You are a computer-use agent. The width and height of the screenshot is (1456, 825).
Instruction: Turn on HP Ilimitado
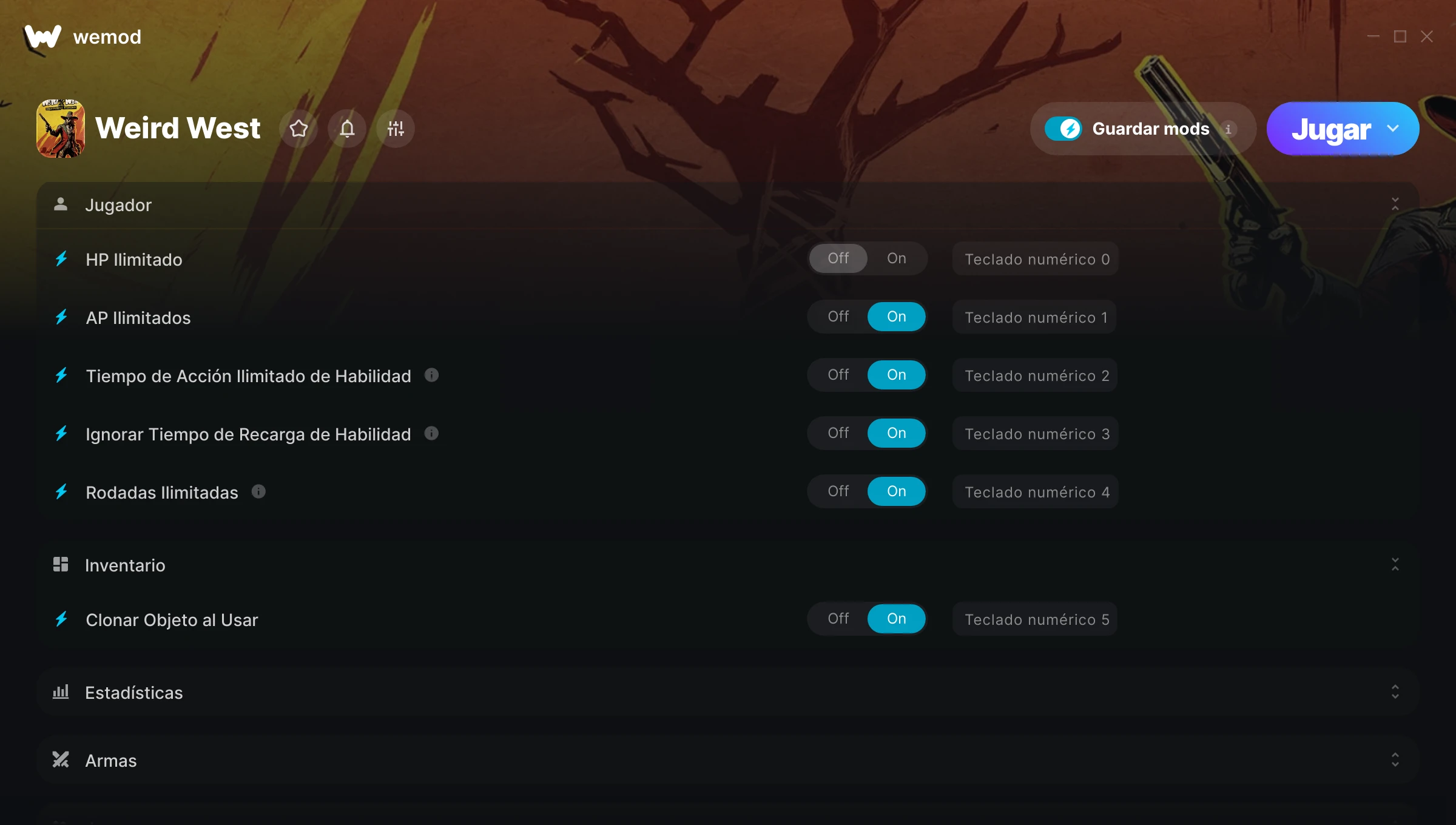(x=897, y=258)
